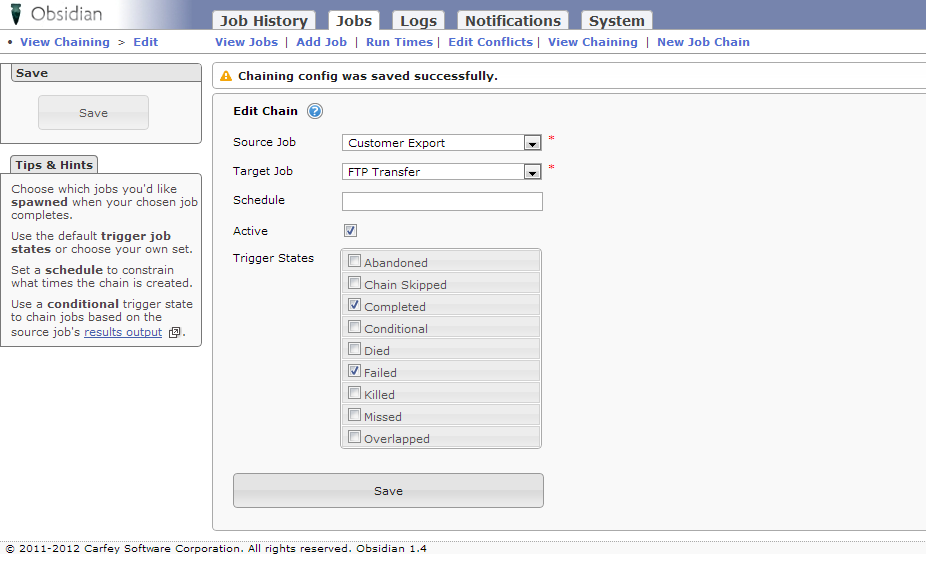Enable the Abandoned trigger state

[x=355, y=262]
